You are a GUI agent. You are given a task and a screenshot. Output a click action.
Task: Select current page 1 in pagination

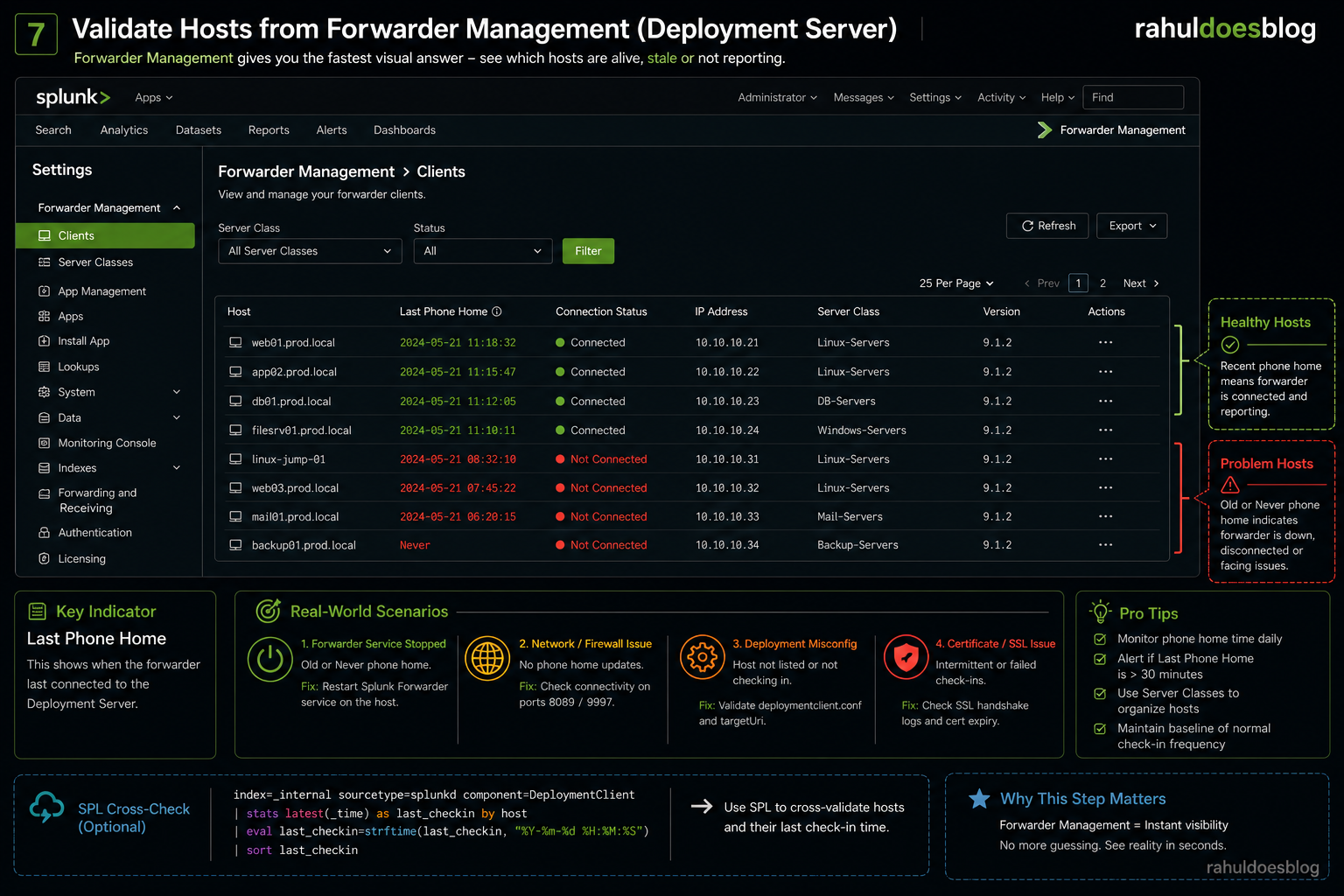(1079, 283)
